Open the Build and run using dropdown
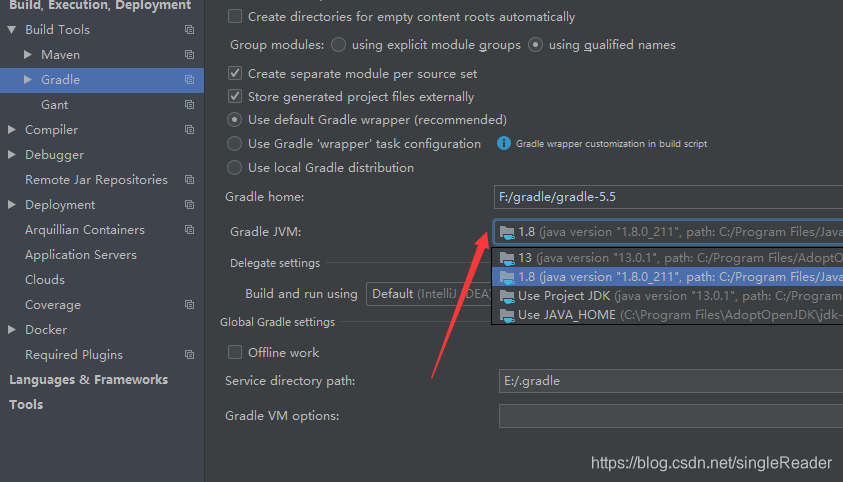 [429, 294]
